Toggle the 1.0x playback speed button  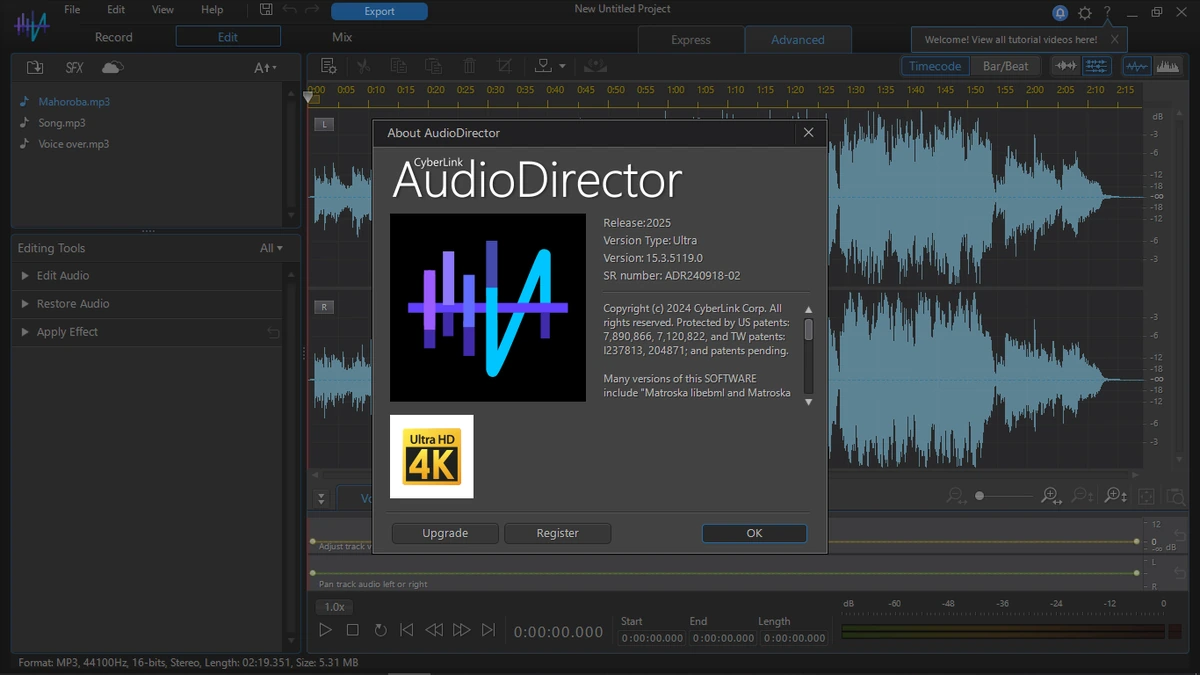point(335,607)
